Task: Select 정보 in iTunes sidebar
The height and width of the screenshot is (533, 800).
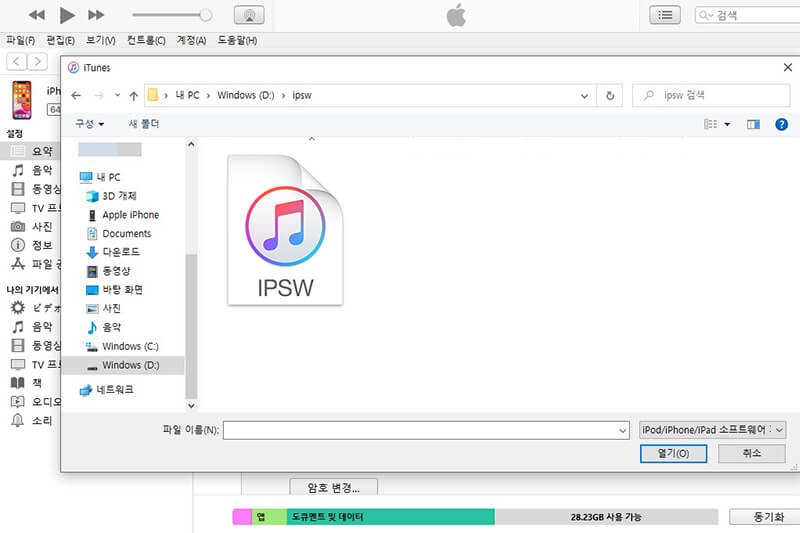Action: coord(32,245)
